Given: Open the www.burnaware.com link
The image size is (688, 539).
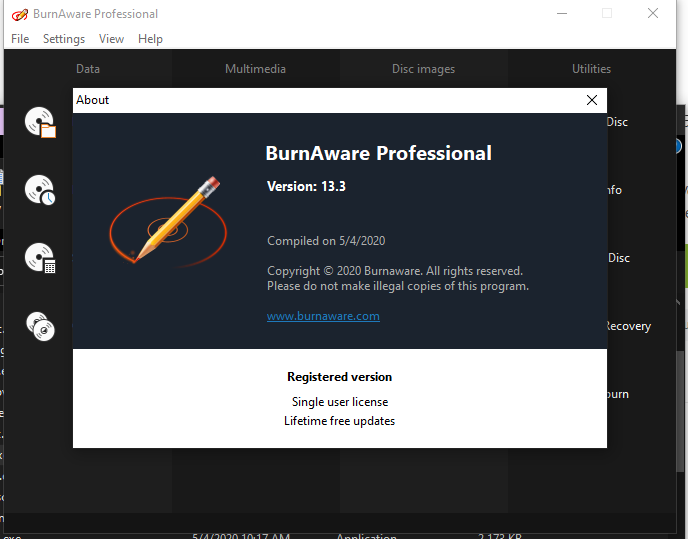Looking at the screenshot, I should point(323,316).
